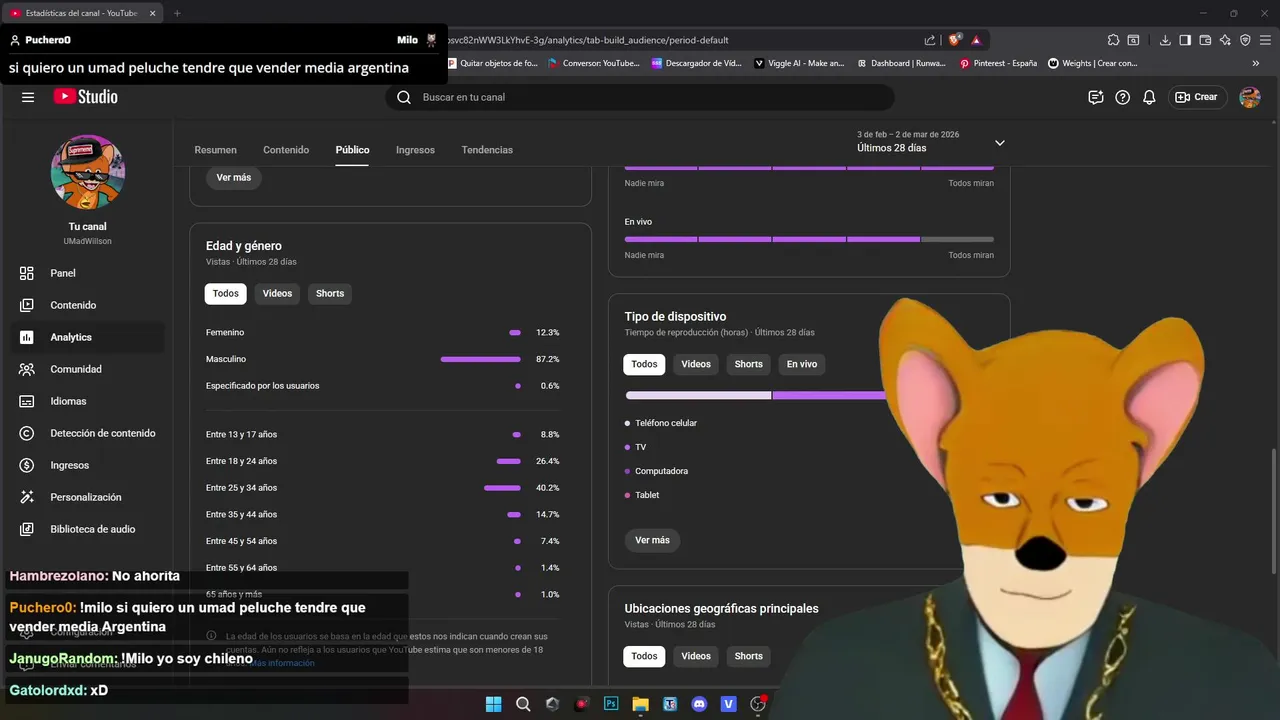The image size is (1280, 720).
Task: Select Videos filter in Tipo de dispositivo
Action: click(696, 364)
